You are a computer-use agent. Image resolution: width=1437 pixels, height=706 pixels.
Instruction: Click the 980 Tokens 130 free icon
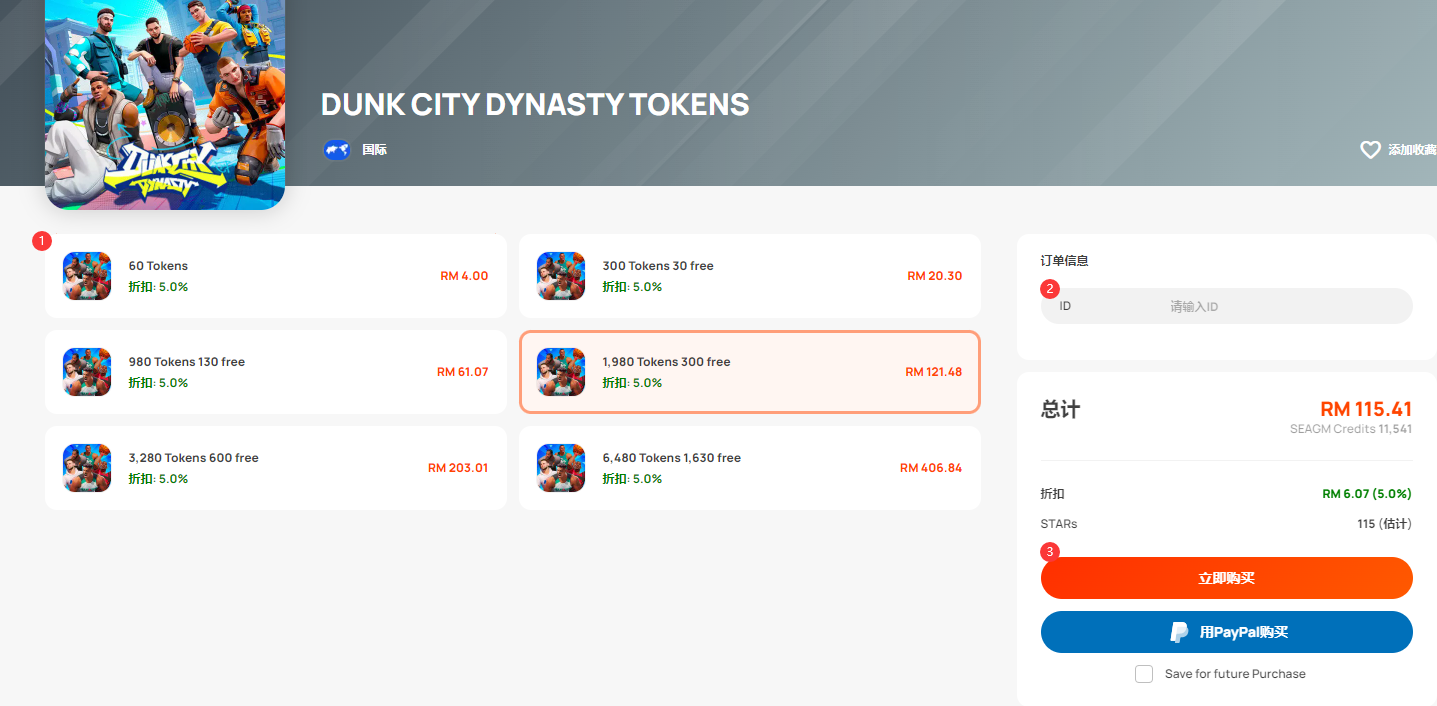click(x=87, y=372)
